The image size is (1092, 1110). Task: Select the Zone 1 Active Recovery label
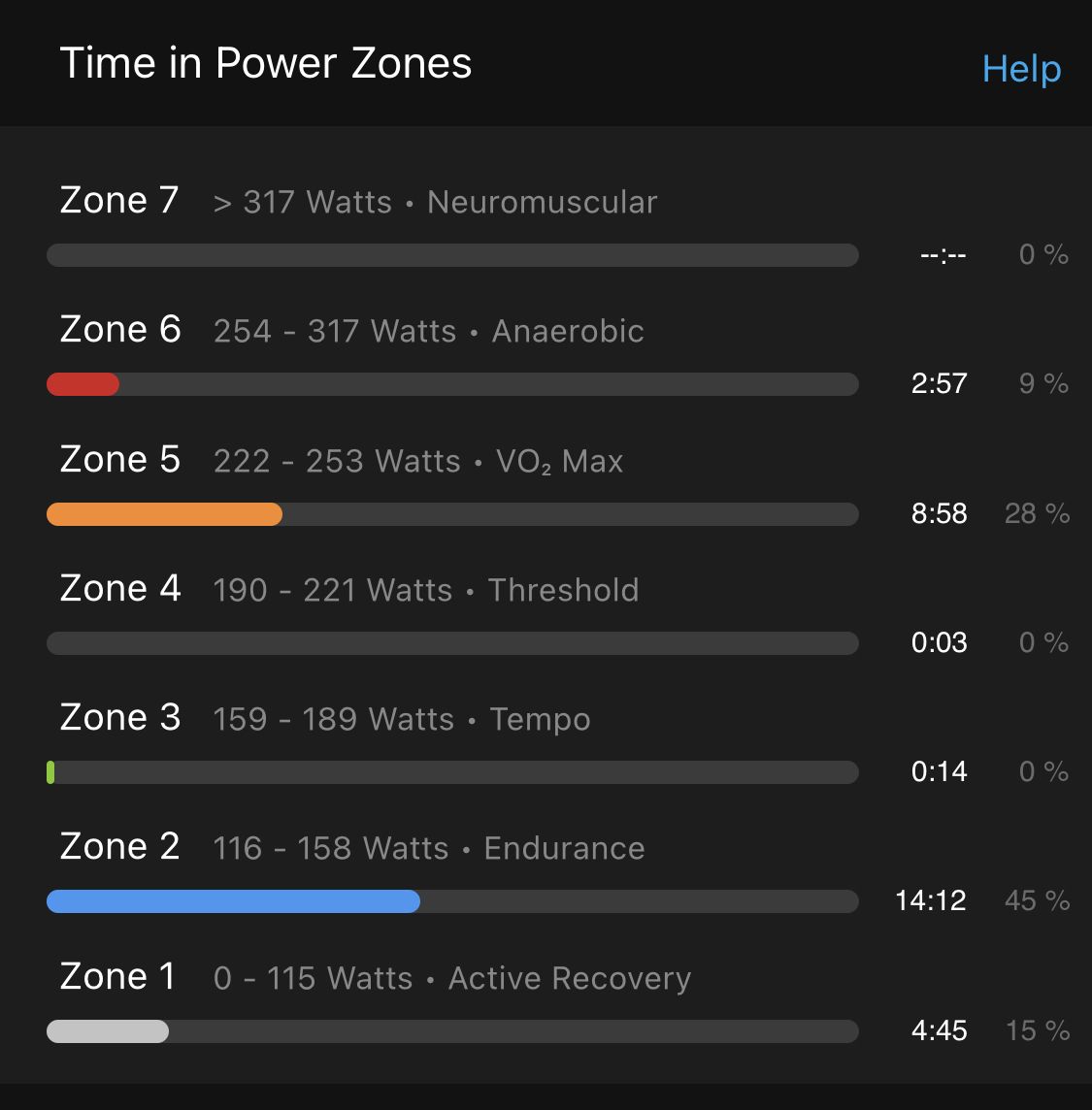coord(376,978)
